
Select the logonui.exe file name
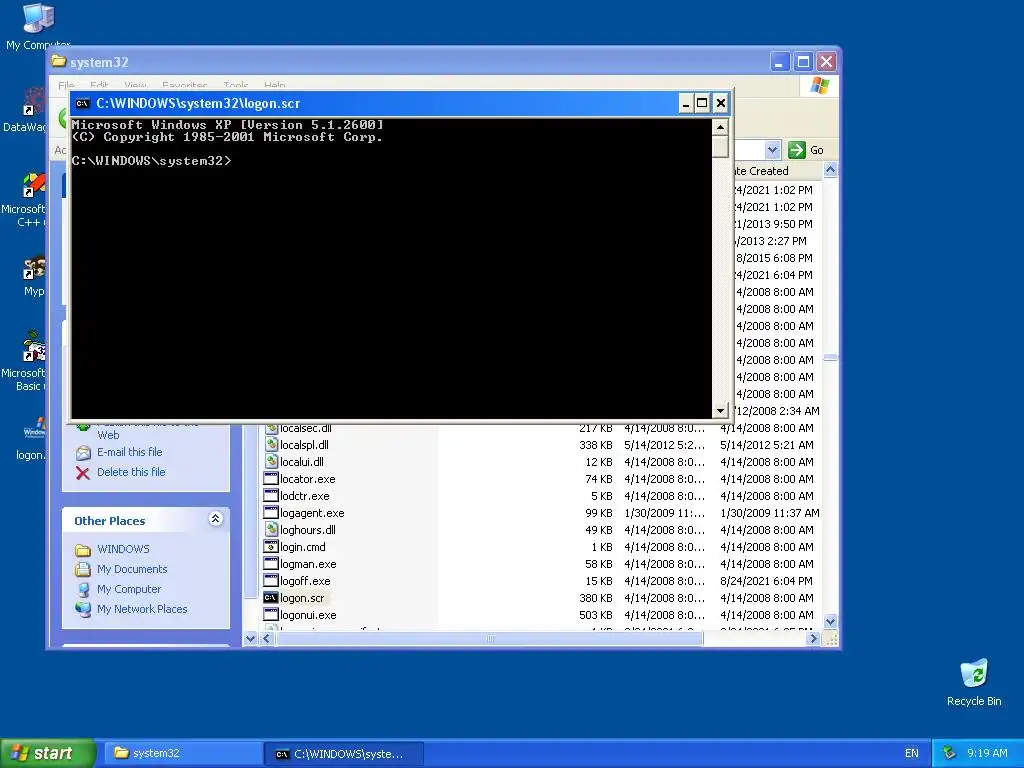coord(308,615)
